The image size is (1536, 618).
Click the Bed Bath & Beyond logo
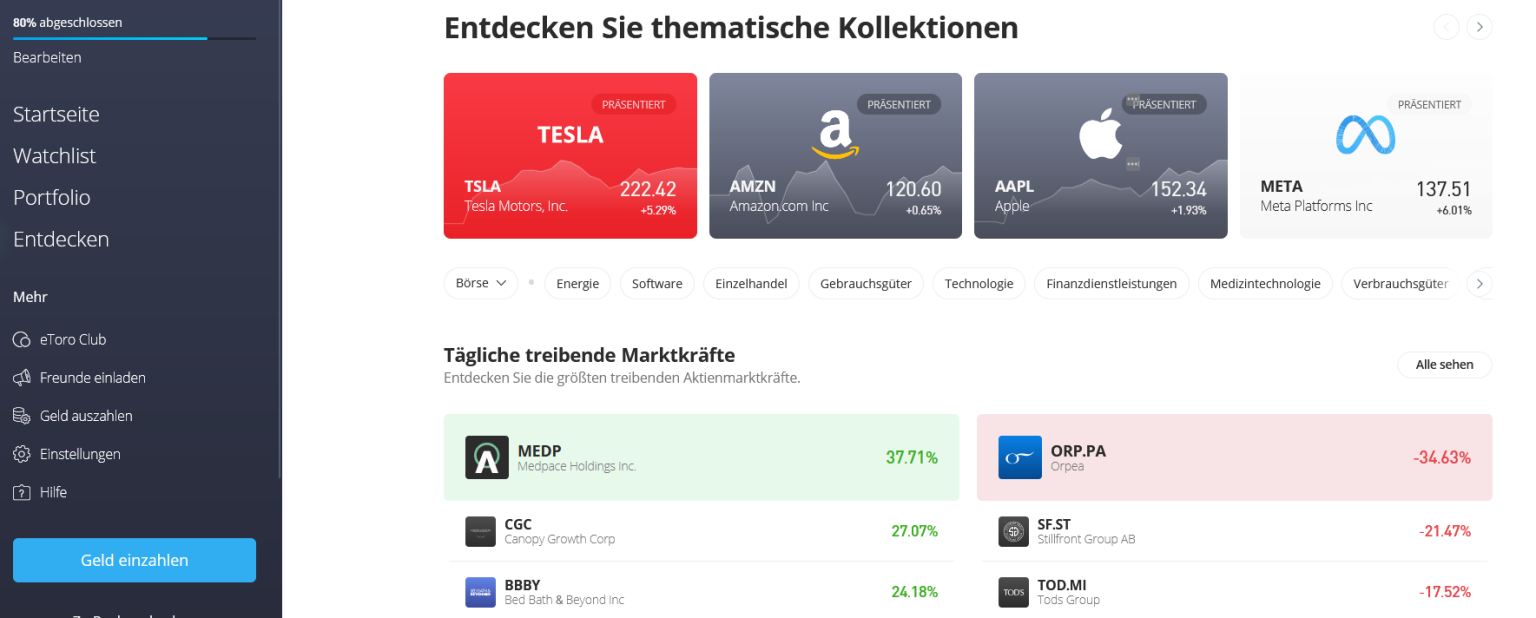pos(480,592)
